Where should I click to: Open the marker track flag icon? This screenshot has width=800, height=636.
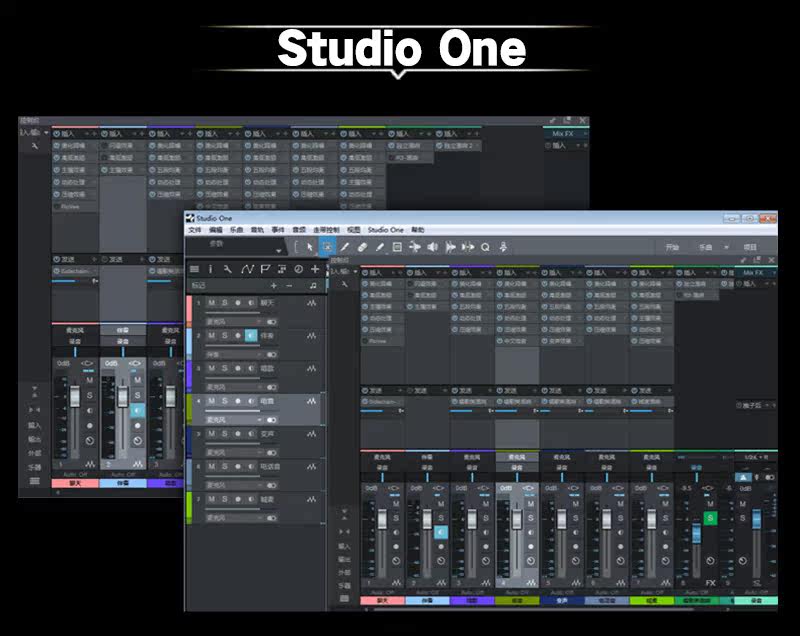point(265,269)
